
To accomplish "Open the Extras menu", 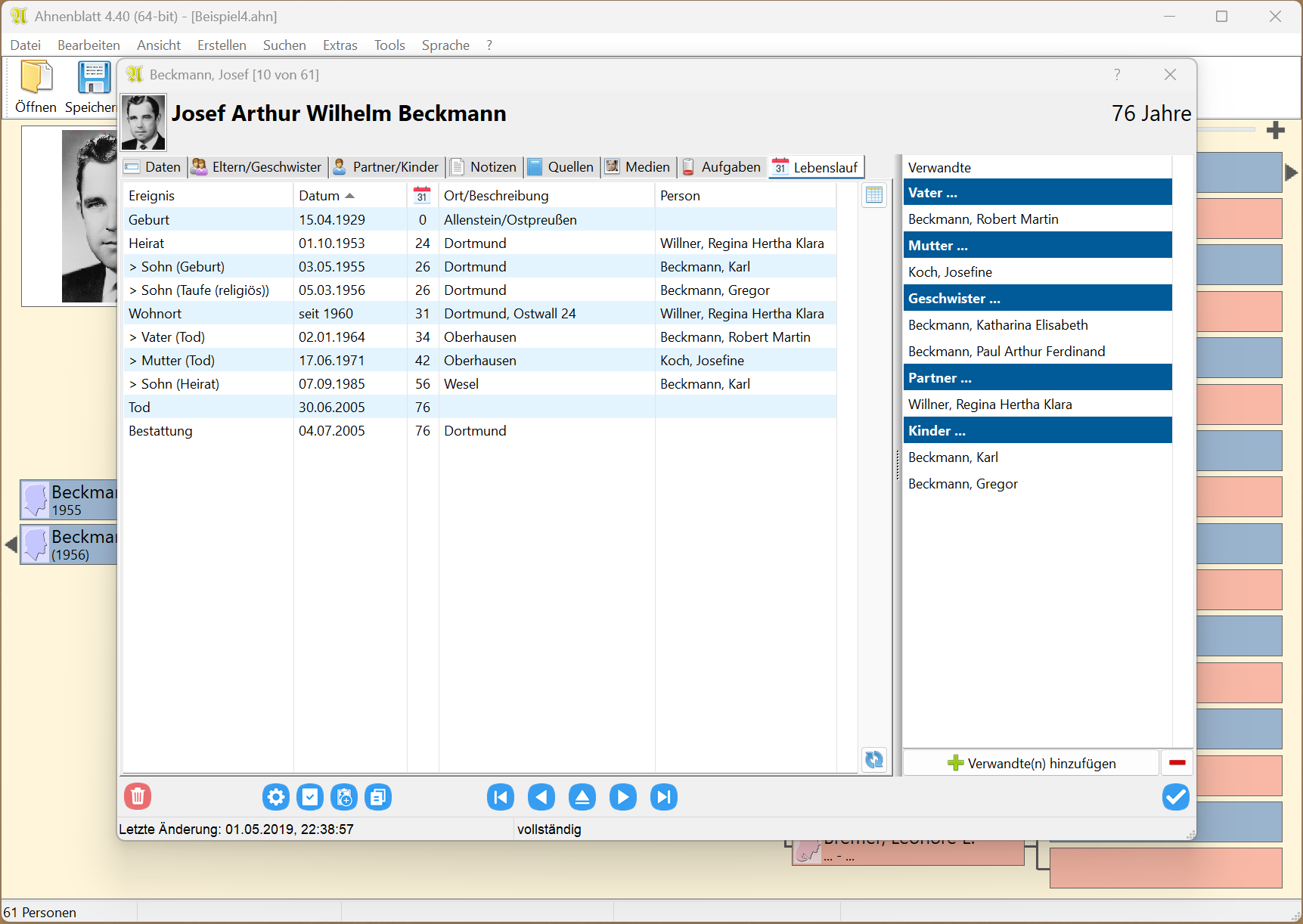I will 340,45.
